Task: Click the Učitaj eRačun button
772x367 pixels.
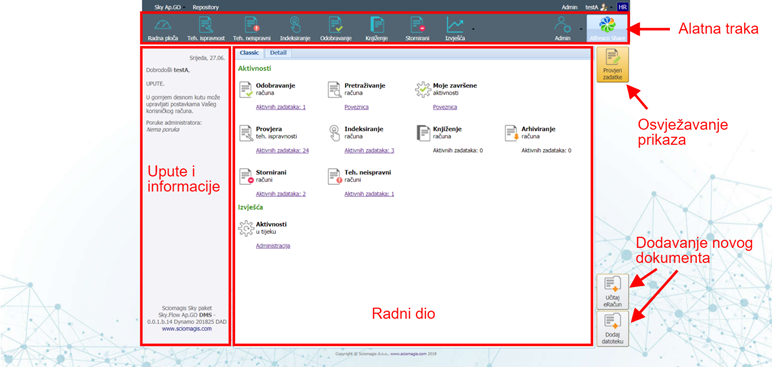Action: [x=612, y=292]
